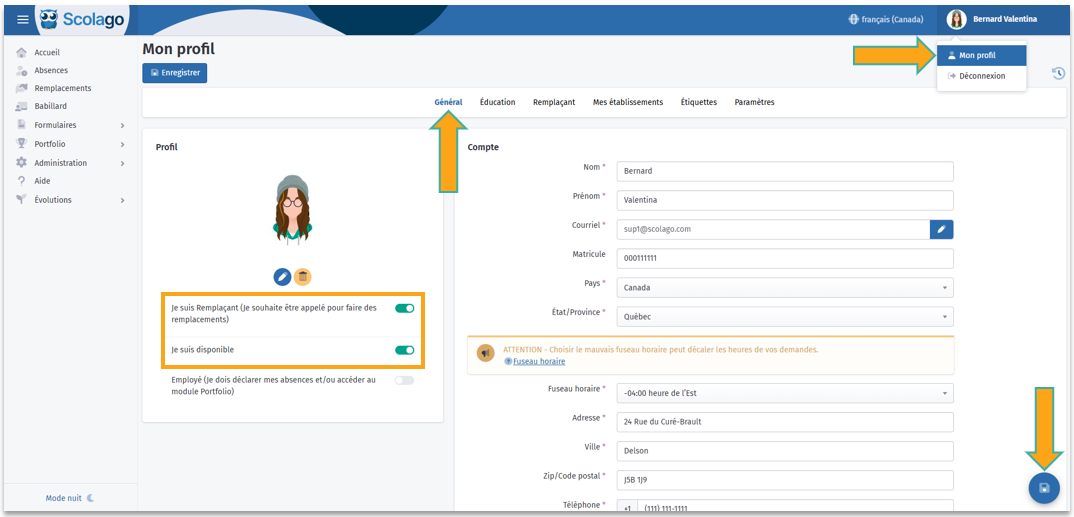Click the Absences sidebar icon
Viewport: 1074px width, 517px height.
click(x=21, y=71)
